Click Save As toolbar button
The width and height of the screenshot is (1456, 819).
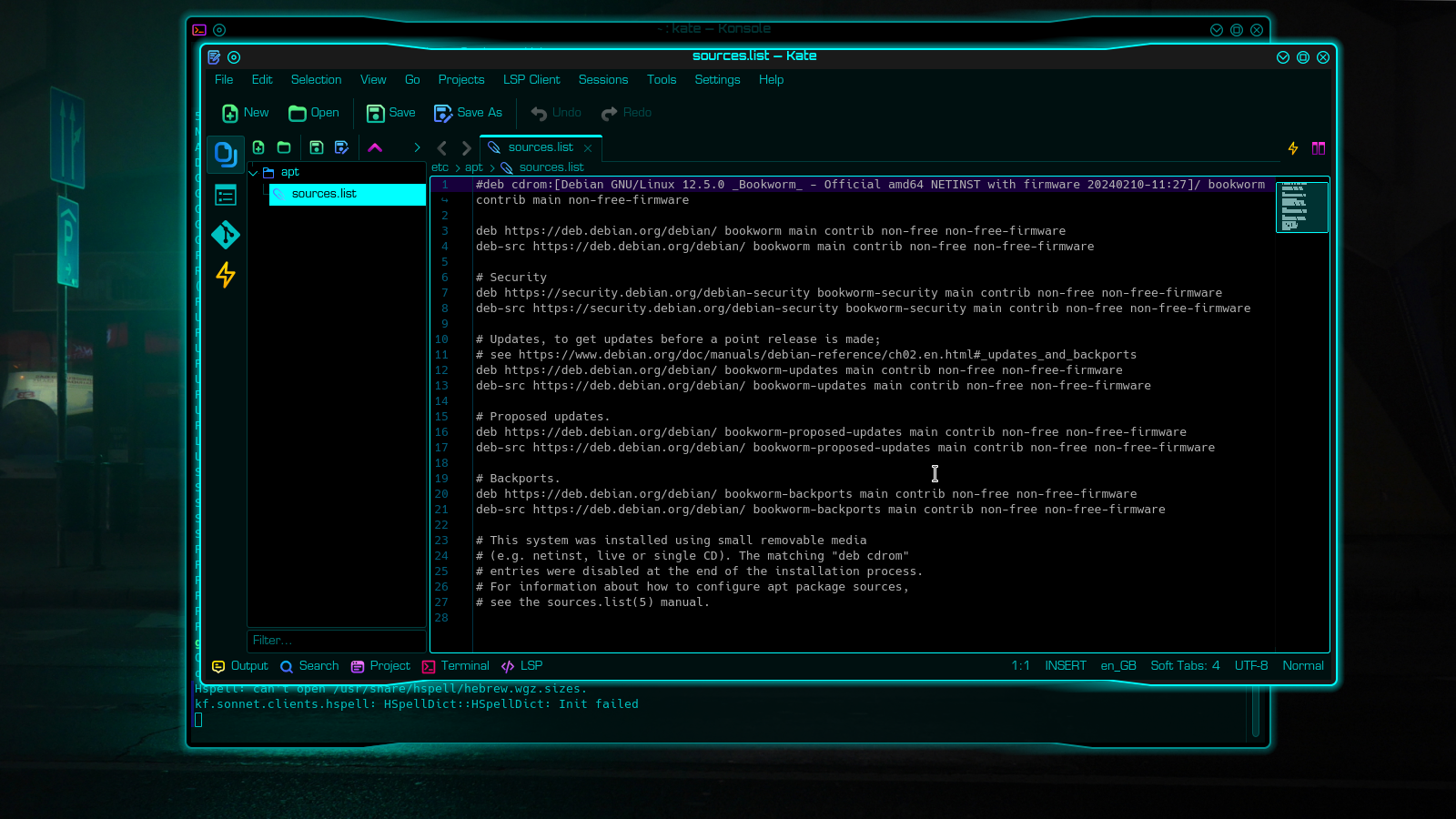click(469, 113)
